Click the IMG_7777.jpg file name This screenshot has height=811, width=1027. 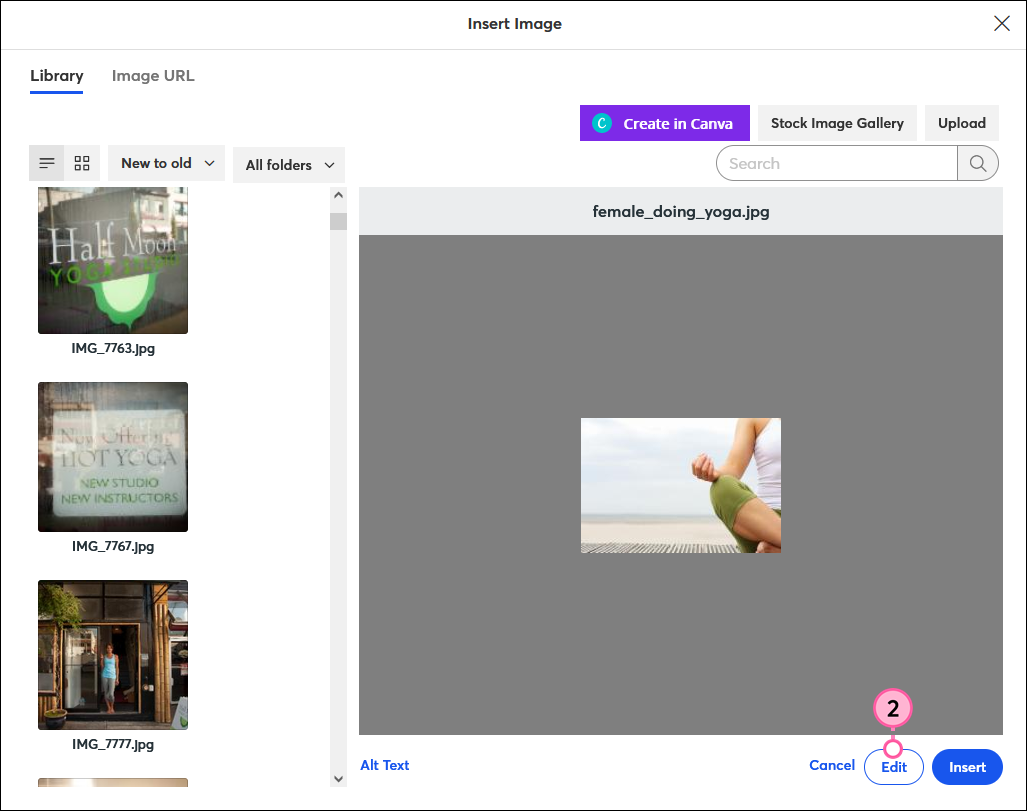[x=113, y=744]
